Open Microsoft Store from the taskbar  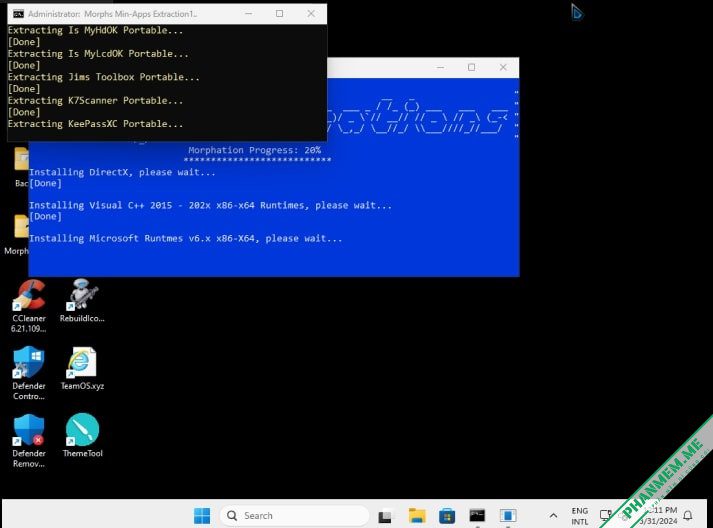447,516
